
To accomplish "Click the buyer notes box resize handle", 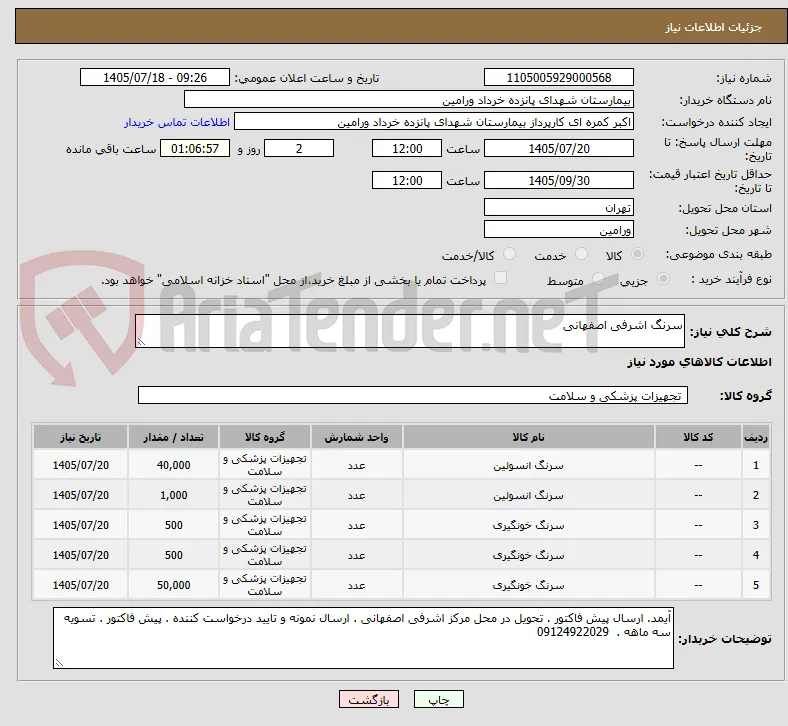I will (59, 663).
